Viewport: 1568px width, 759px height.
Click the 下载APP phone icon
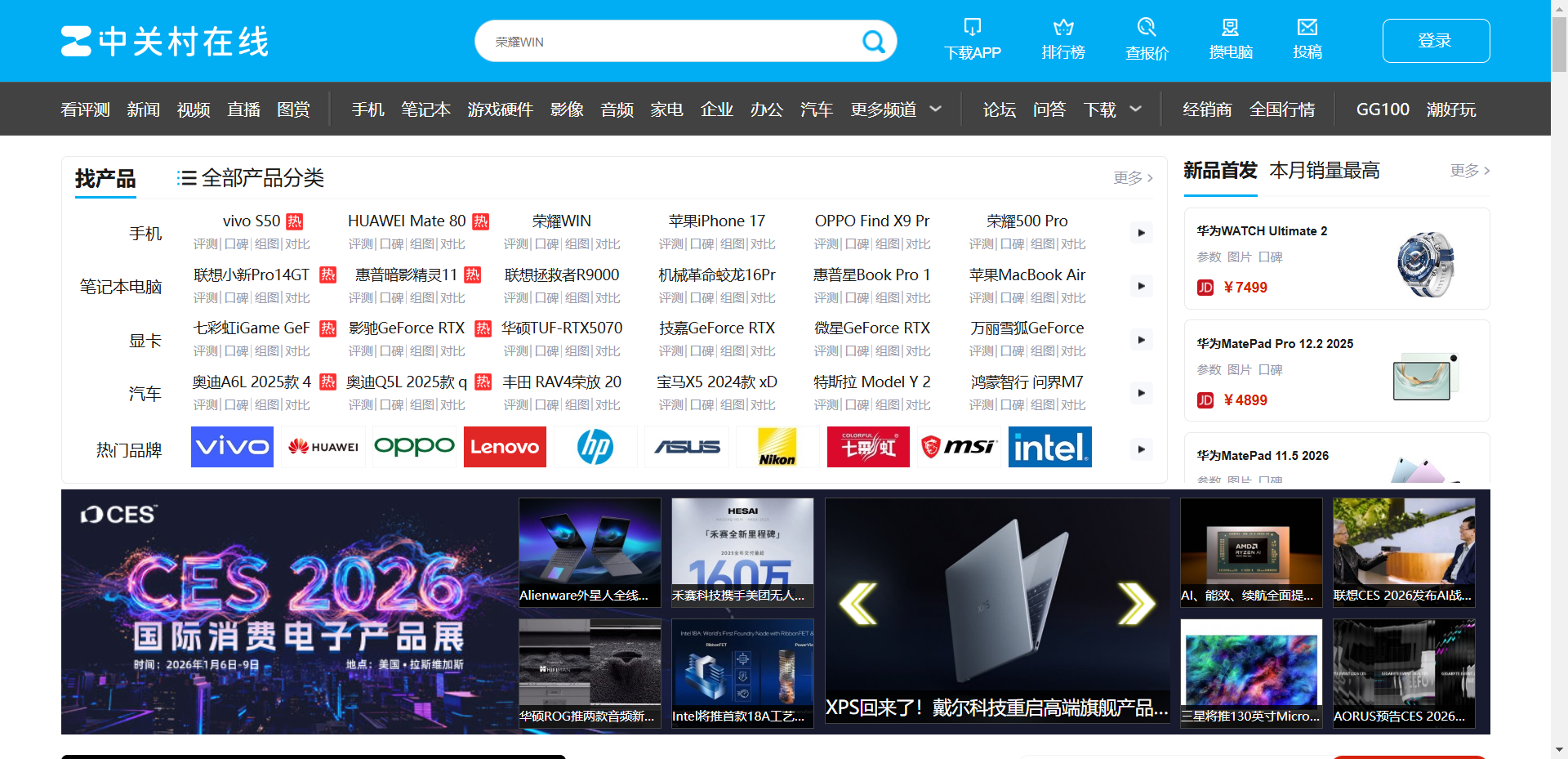click(972, 26)
